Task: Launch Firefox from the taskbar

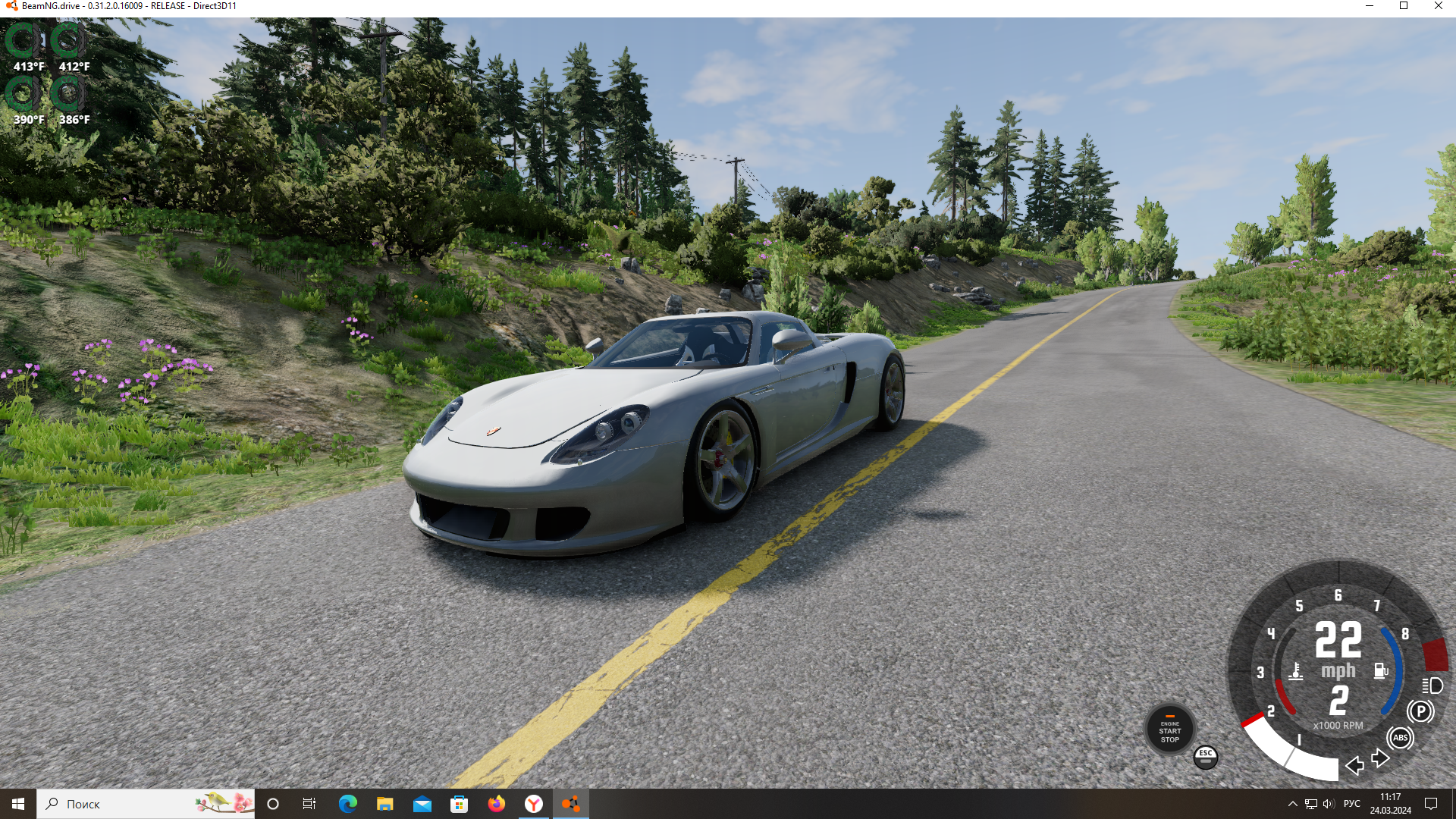Action: pos(497,804)
